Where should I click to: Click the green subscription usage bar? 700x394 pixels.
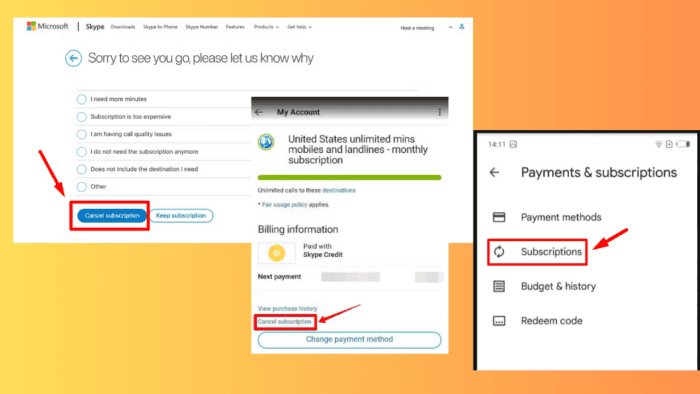350,178
